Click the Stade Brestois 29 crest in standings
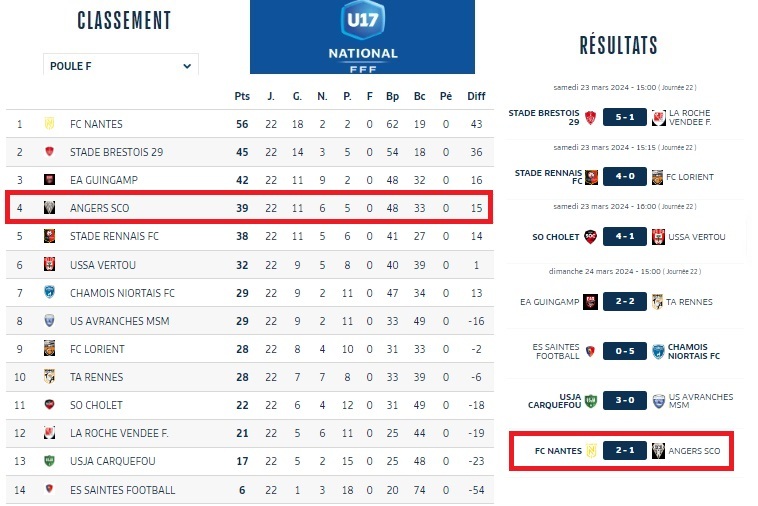The width and height of the screenshot is (758, 506). click(x=48, y=152)
